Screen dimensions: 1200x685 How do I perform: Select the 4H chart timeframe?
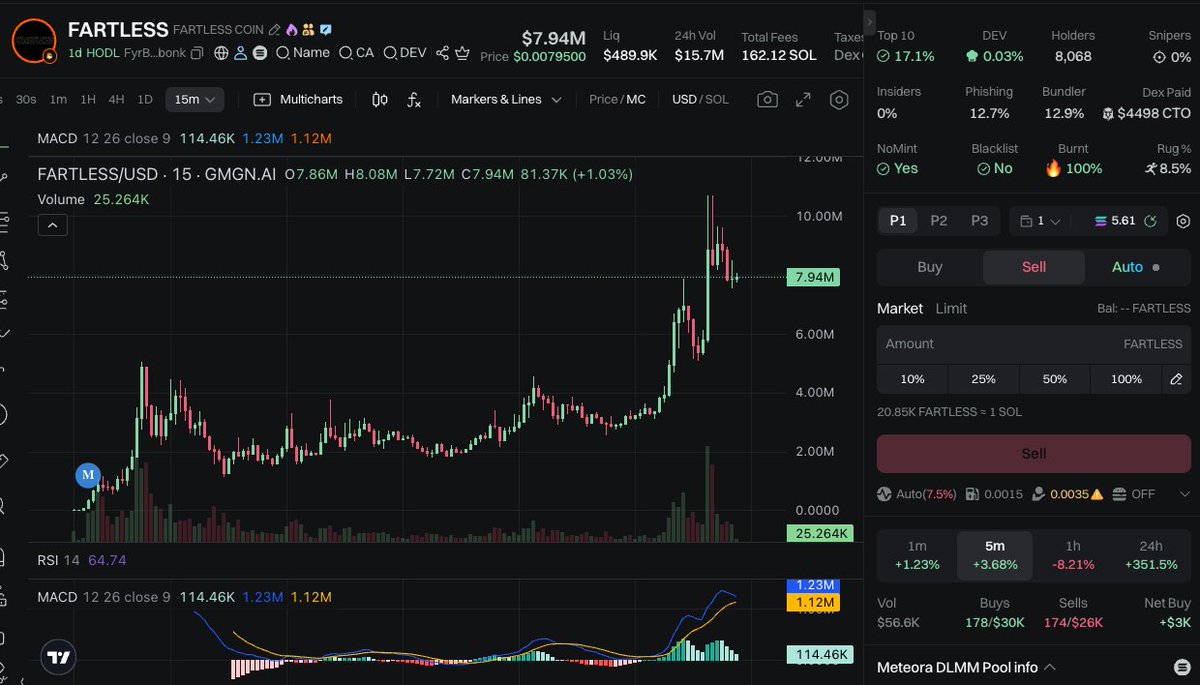tap(117, 99)
